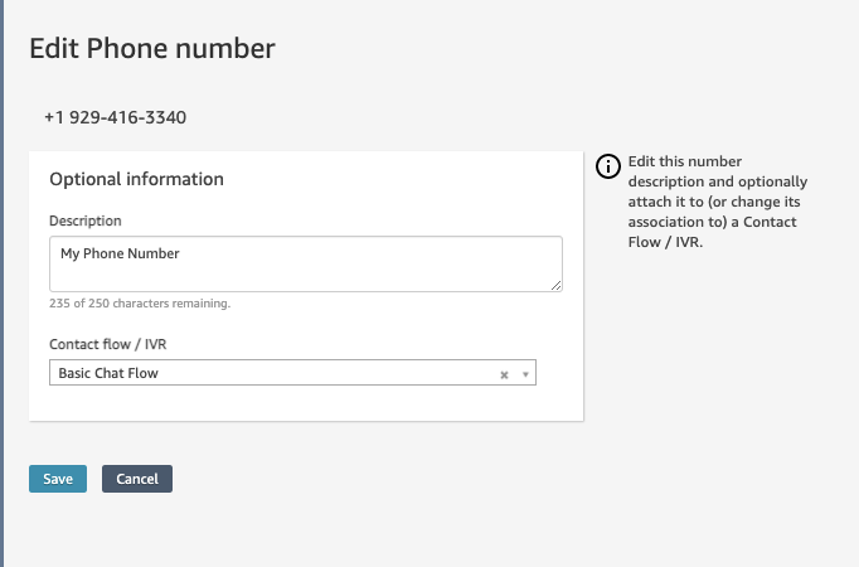This screenshot has height=568, width=860.
Task: Focus the Description text area
Action: click(305, 264)
